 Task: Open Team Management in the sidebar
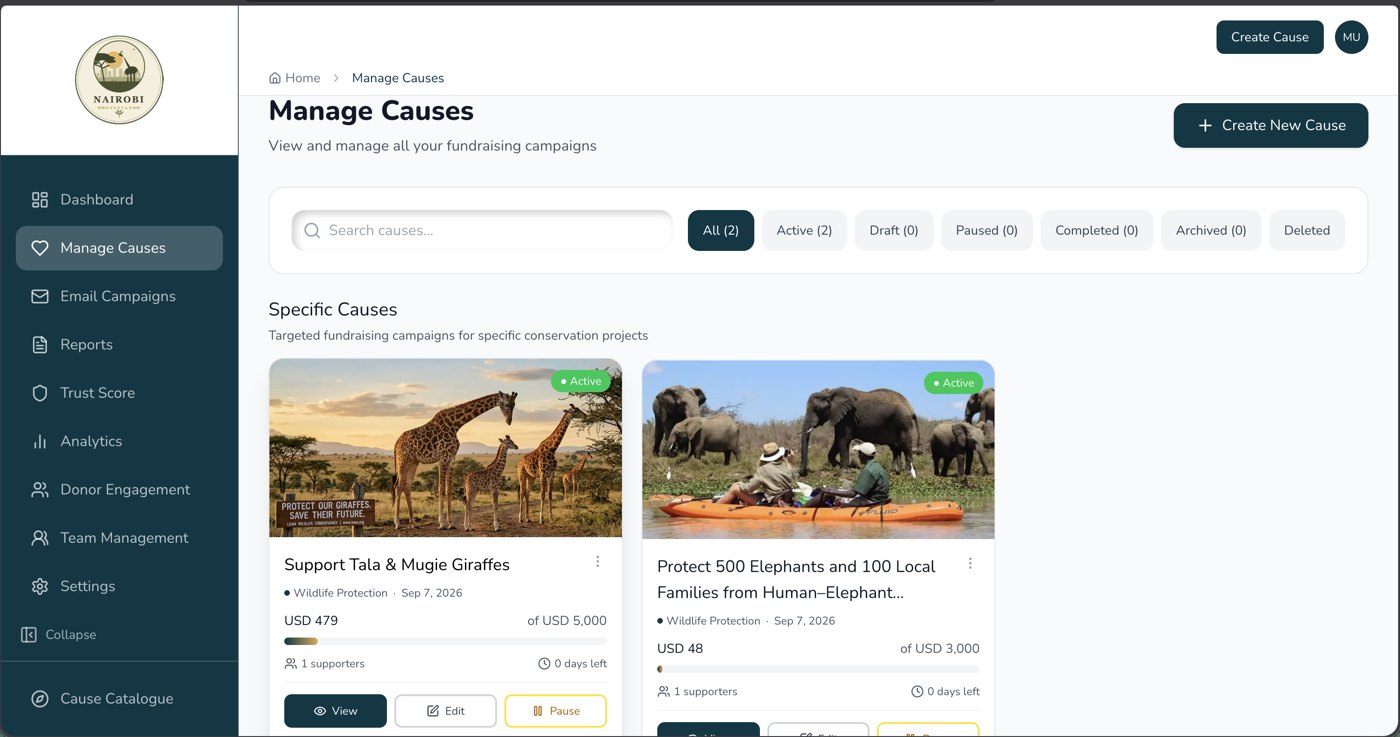point(119,538)
